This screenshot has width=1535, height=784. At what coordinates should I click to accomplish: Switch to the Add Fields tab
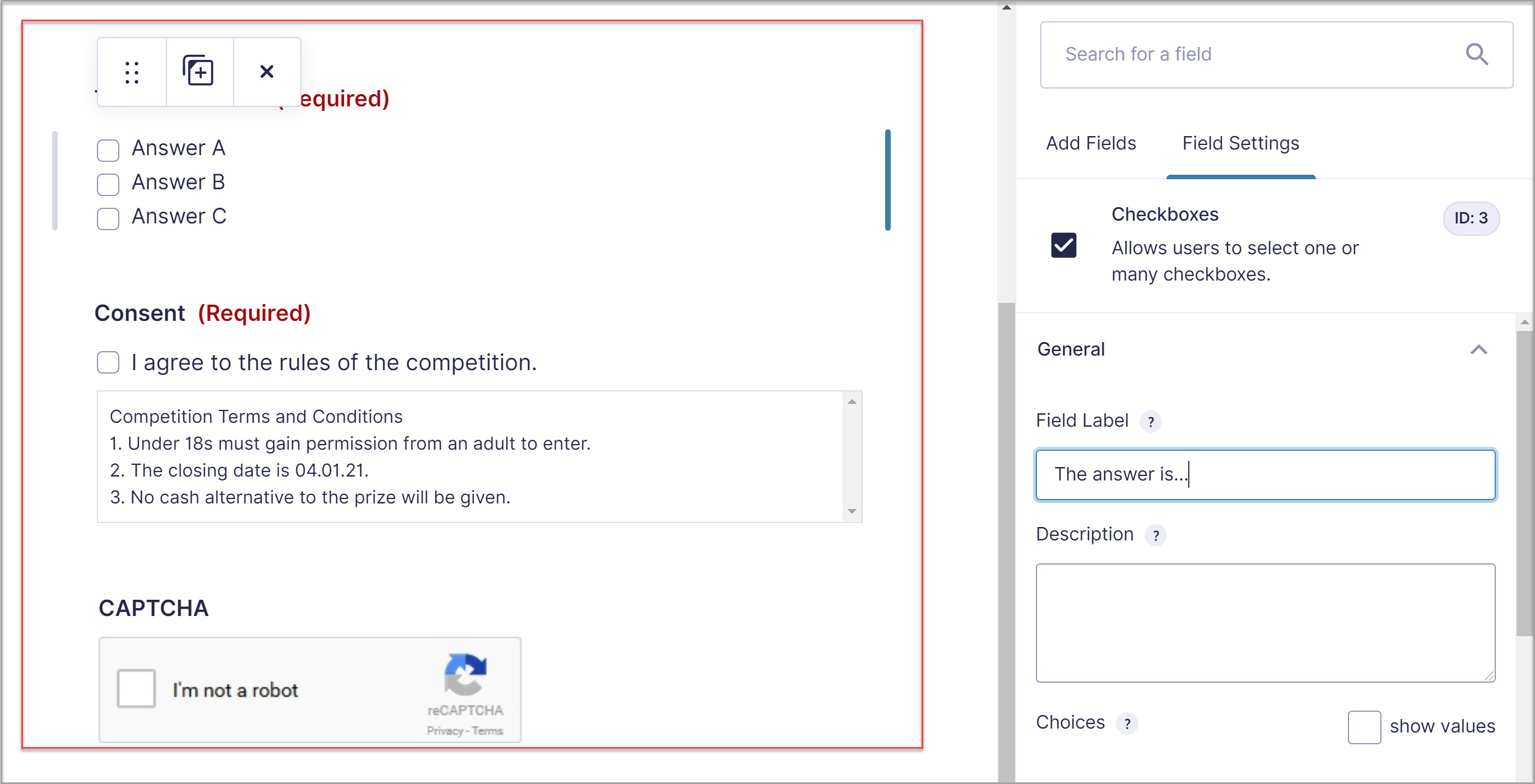(x=1091, y=143)
